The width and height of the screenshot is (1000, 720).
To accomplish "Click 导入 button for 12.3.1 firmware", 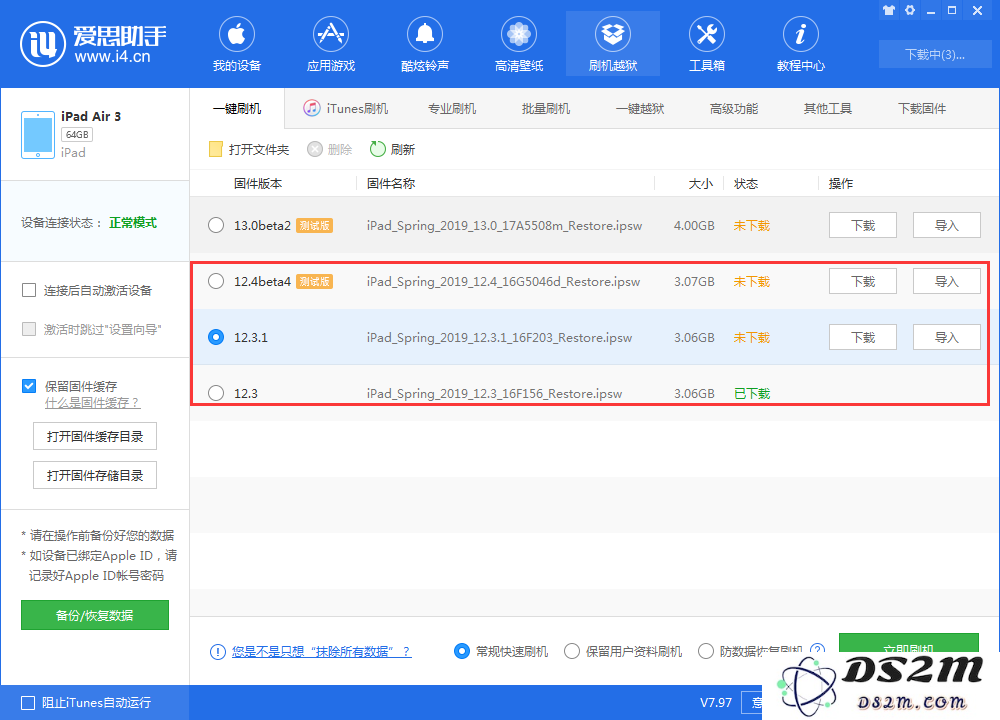I will point(946,337).
